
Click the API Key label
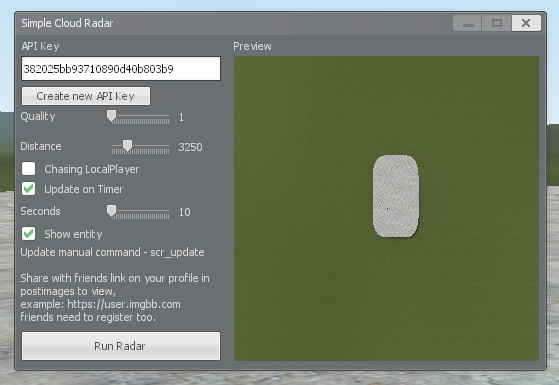[x=40, y=46]
